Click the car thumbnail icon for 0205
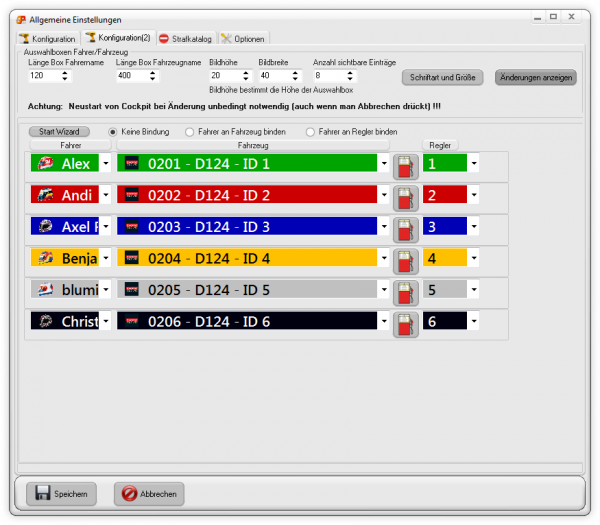Image resolution: width=600 pixels, height=525 pixels. [131, 290]
